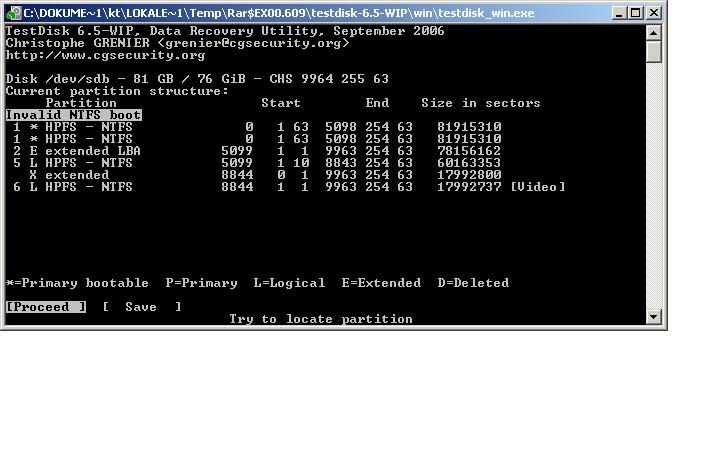Click the 'Partition' column header
Viewport: 720px width, 450px height.
coord(81,103)
